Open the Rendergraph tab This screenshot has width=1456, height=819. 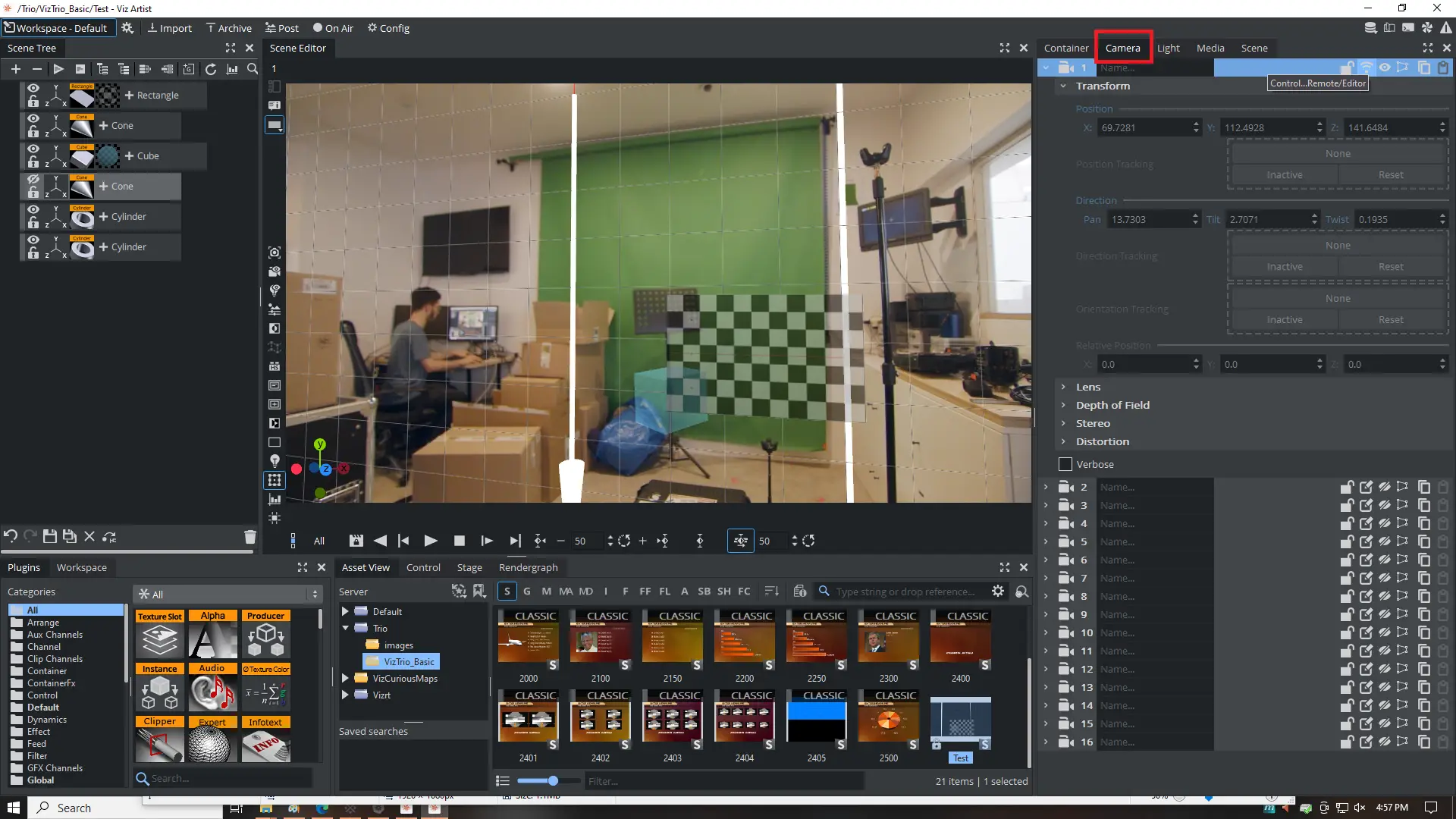click(x=528, y=567)
